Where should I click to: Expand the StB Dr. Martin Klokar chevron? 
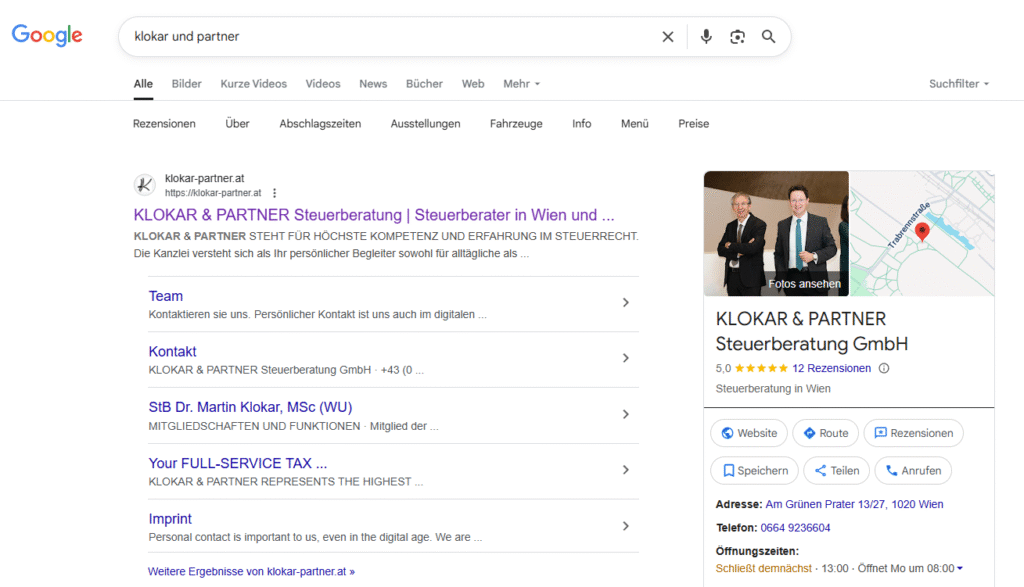click(626, 415)
